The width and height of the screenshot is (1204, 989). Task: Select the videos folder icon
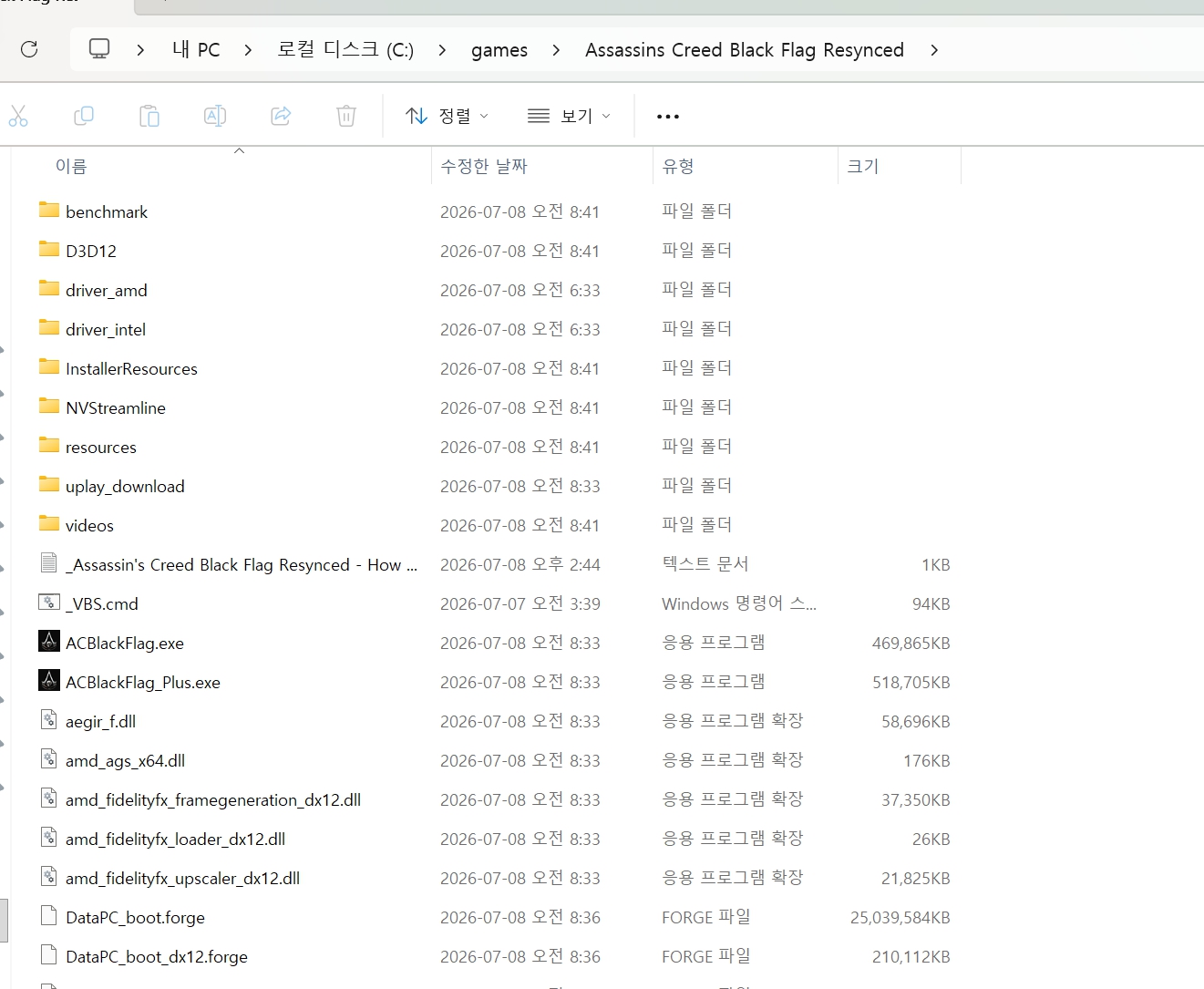(x=49, y=523)
